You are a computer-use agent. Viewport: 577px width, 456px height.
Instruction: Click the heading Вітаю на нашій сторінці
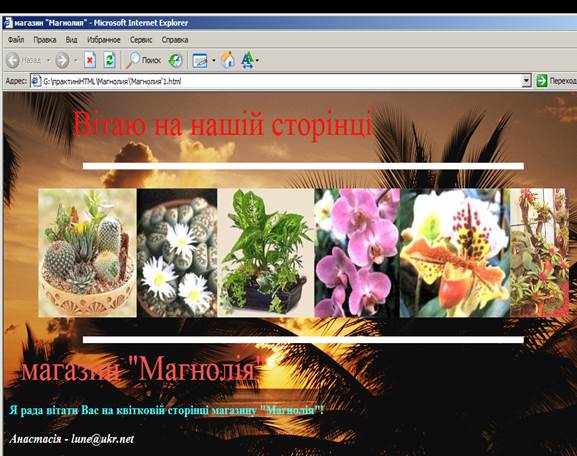pos(223,124)
